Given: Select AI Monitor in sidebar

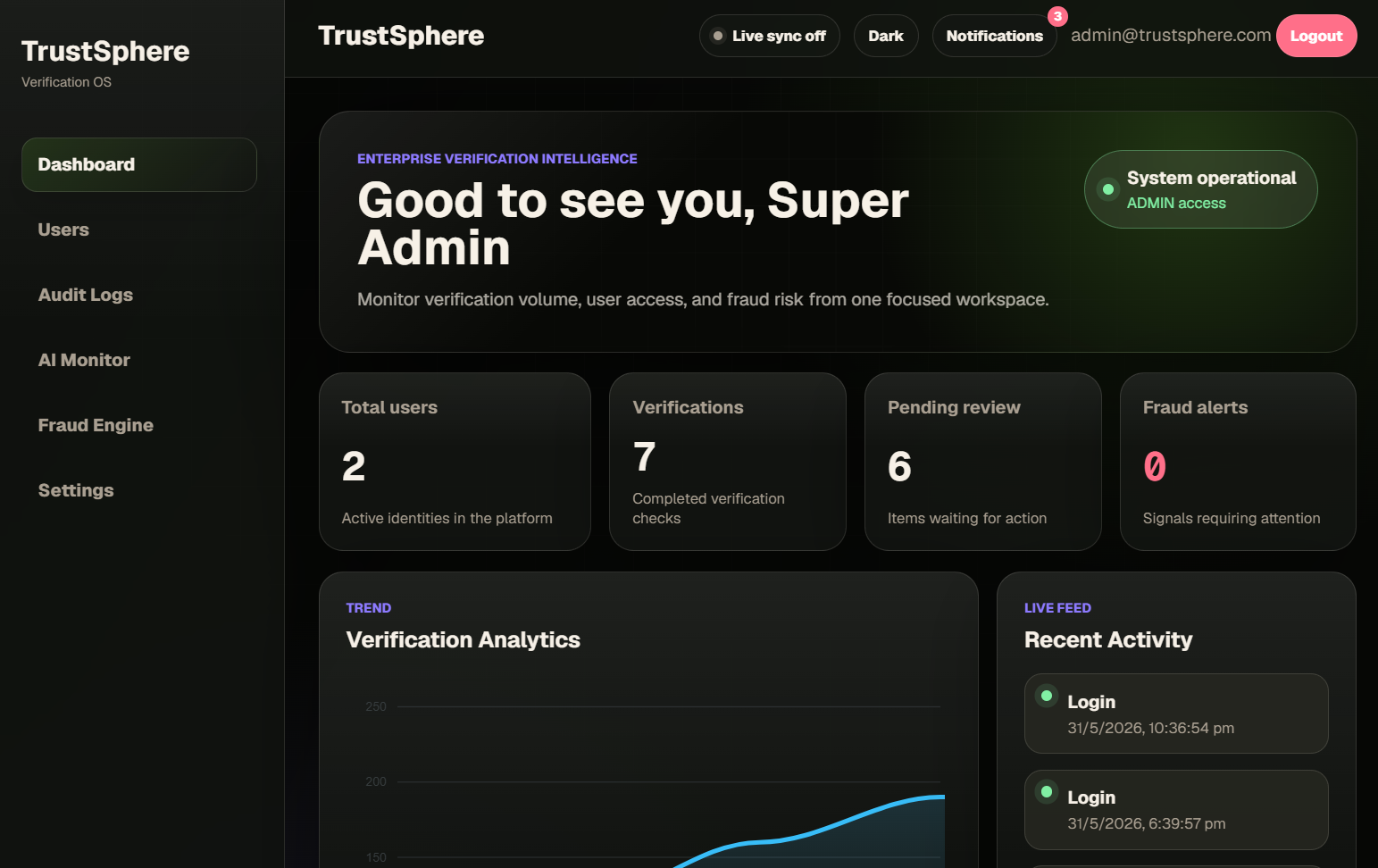Looking at the screenshot, I should (139, 360).
